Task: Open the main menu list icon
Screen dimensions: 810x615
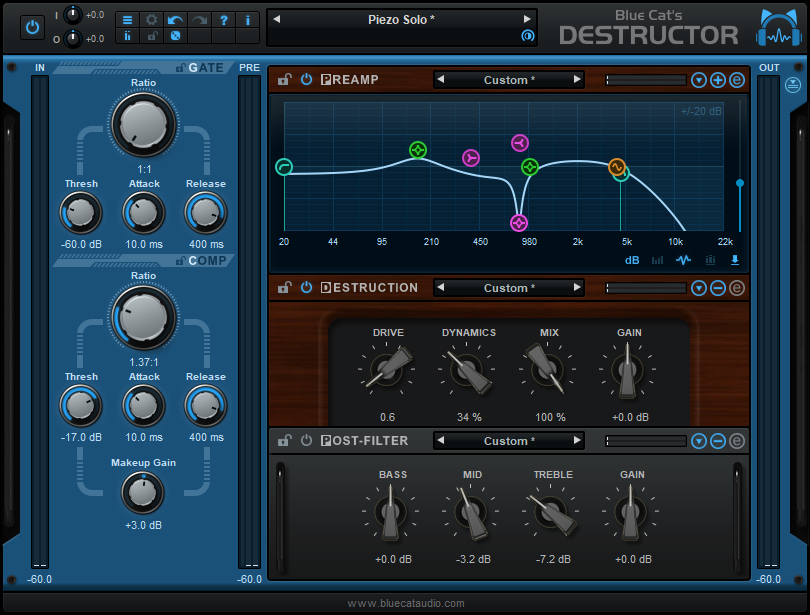Action: (x=127, y=20)
